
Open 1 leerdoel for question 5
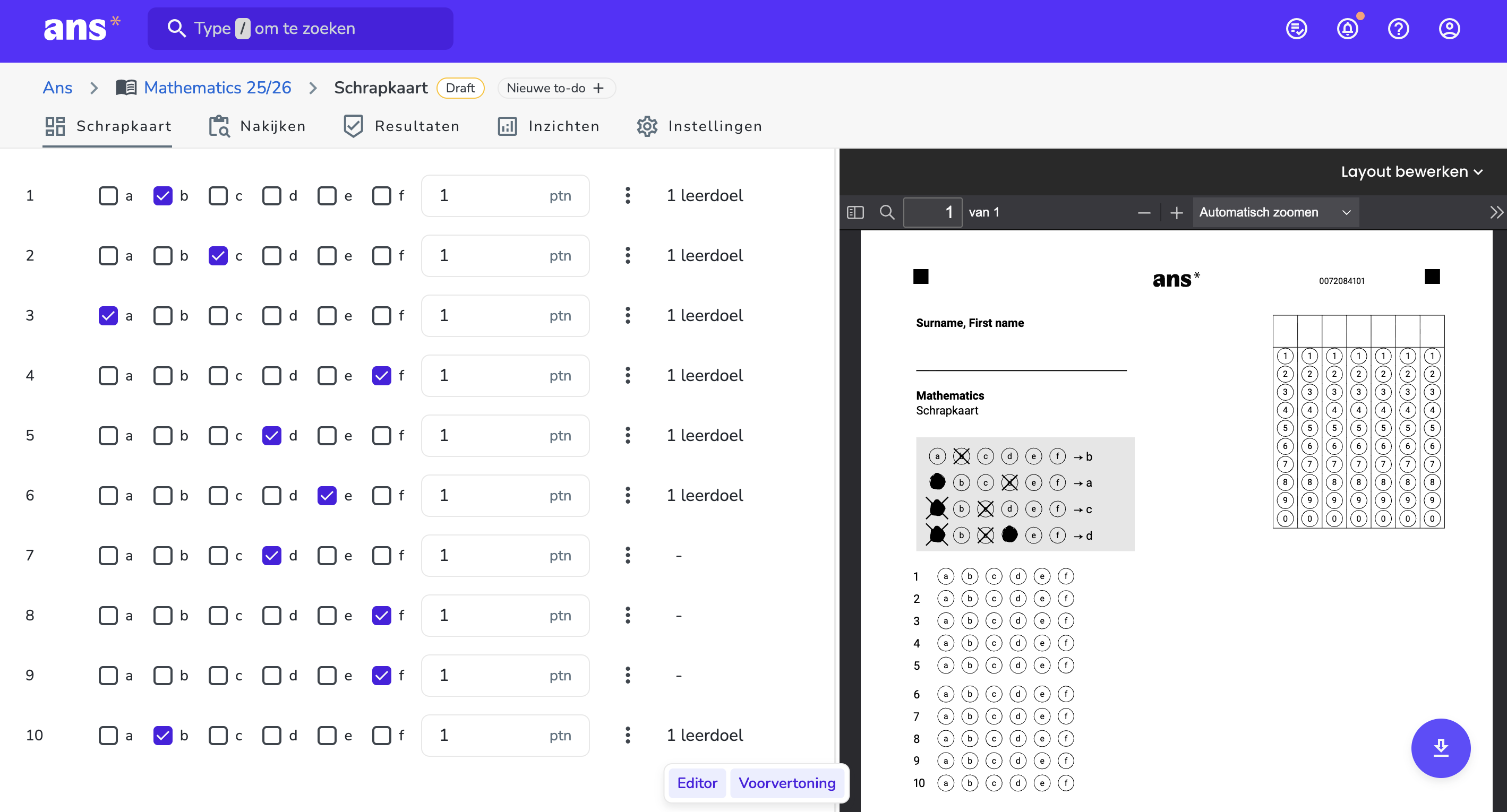(x=705, y=436)
